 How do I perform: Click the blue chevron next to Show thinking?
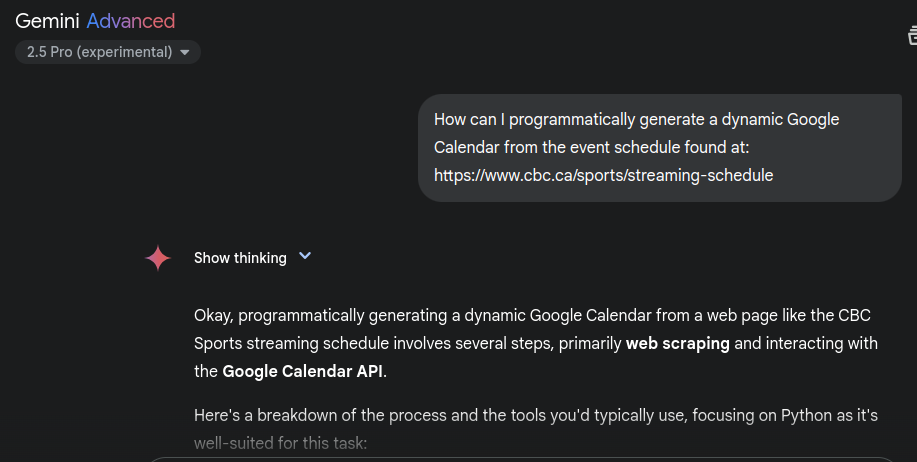point(305,256)
